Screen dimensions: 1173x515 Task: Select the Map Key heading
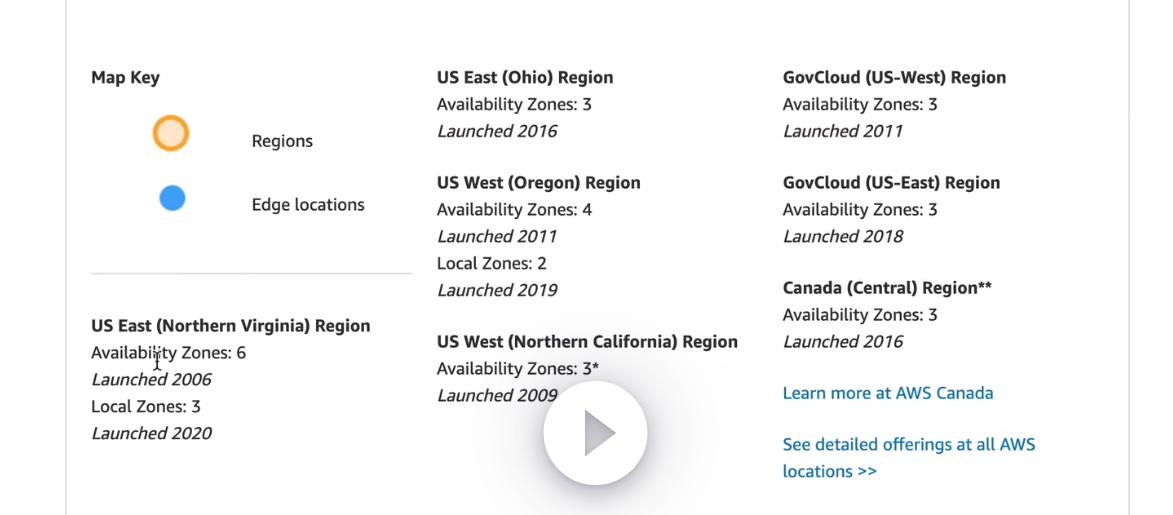(x=125, y=78)
